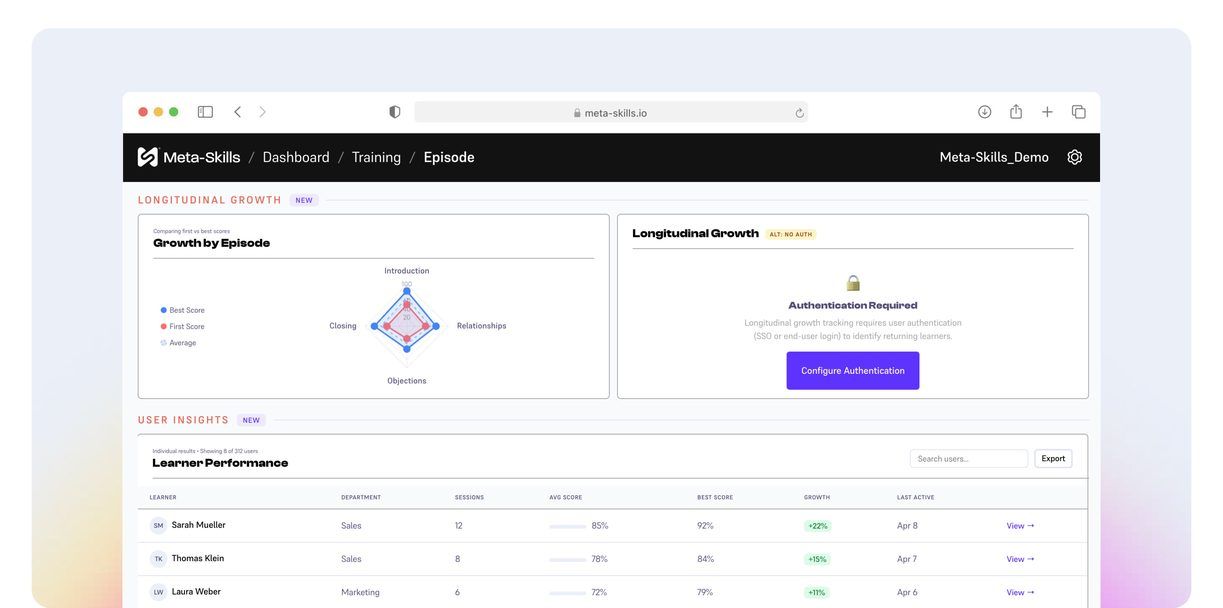Open View link for Laura Weber
The height and width of the screenshot is (608, 1223).
coord(1020,592)
